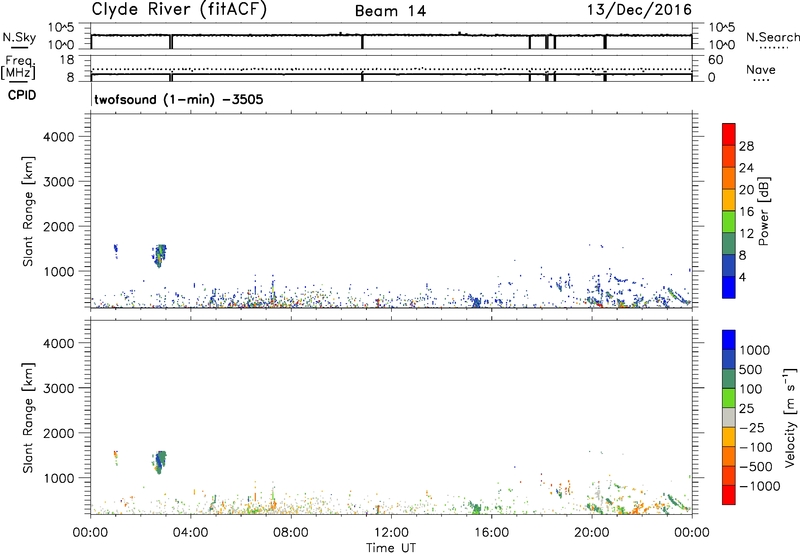Screen dimensions: 800x554
Task: Click the small orange echo near 01:00 in Velocity panel
Action: pyautogui.click(x=116, y=456)
